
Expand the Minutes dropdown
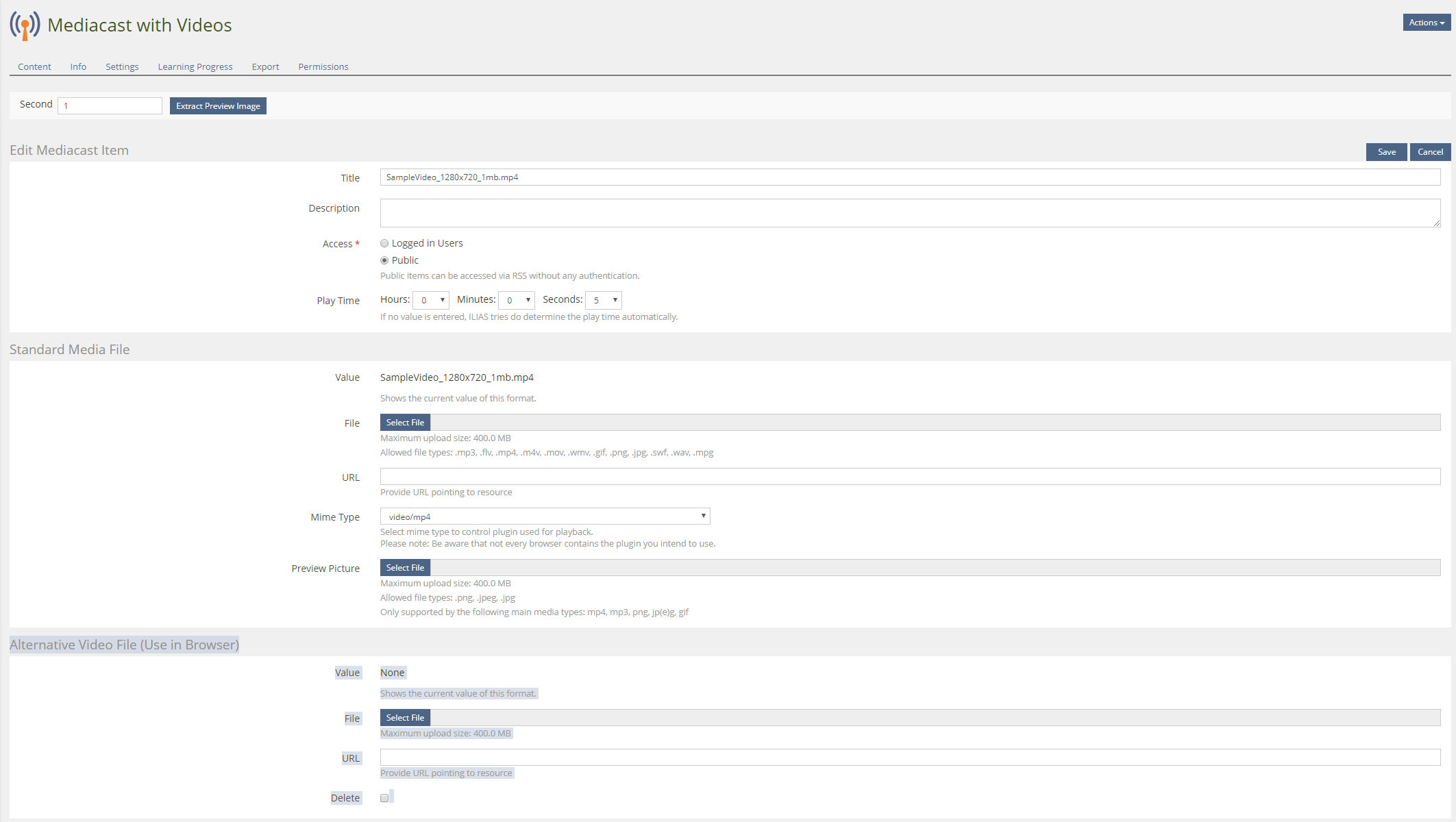pyautogui.click(x=517, y=300)
